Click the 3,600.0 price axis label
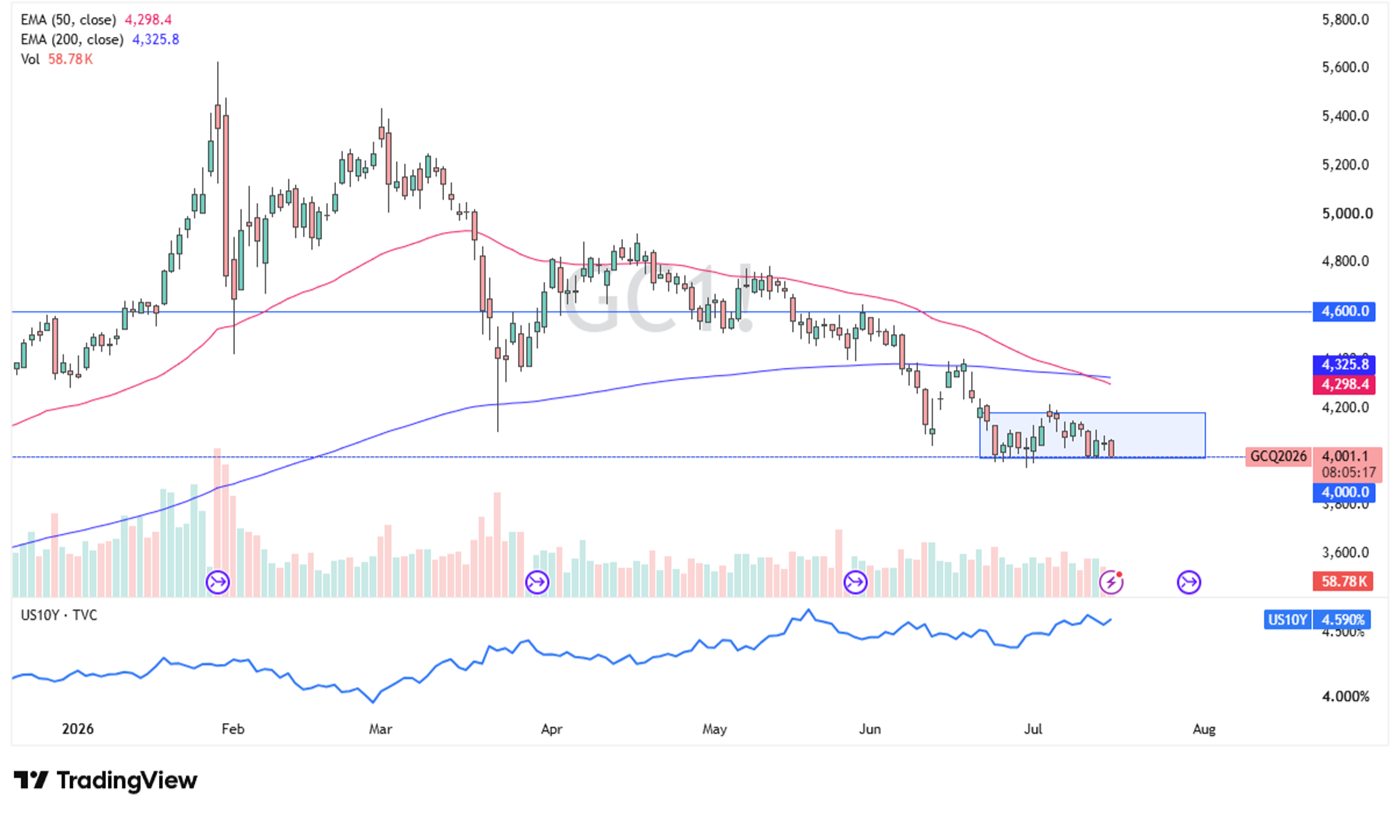1400x815 pixels. point(1345,553)
